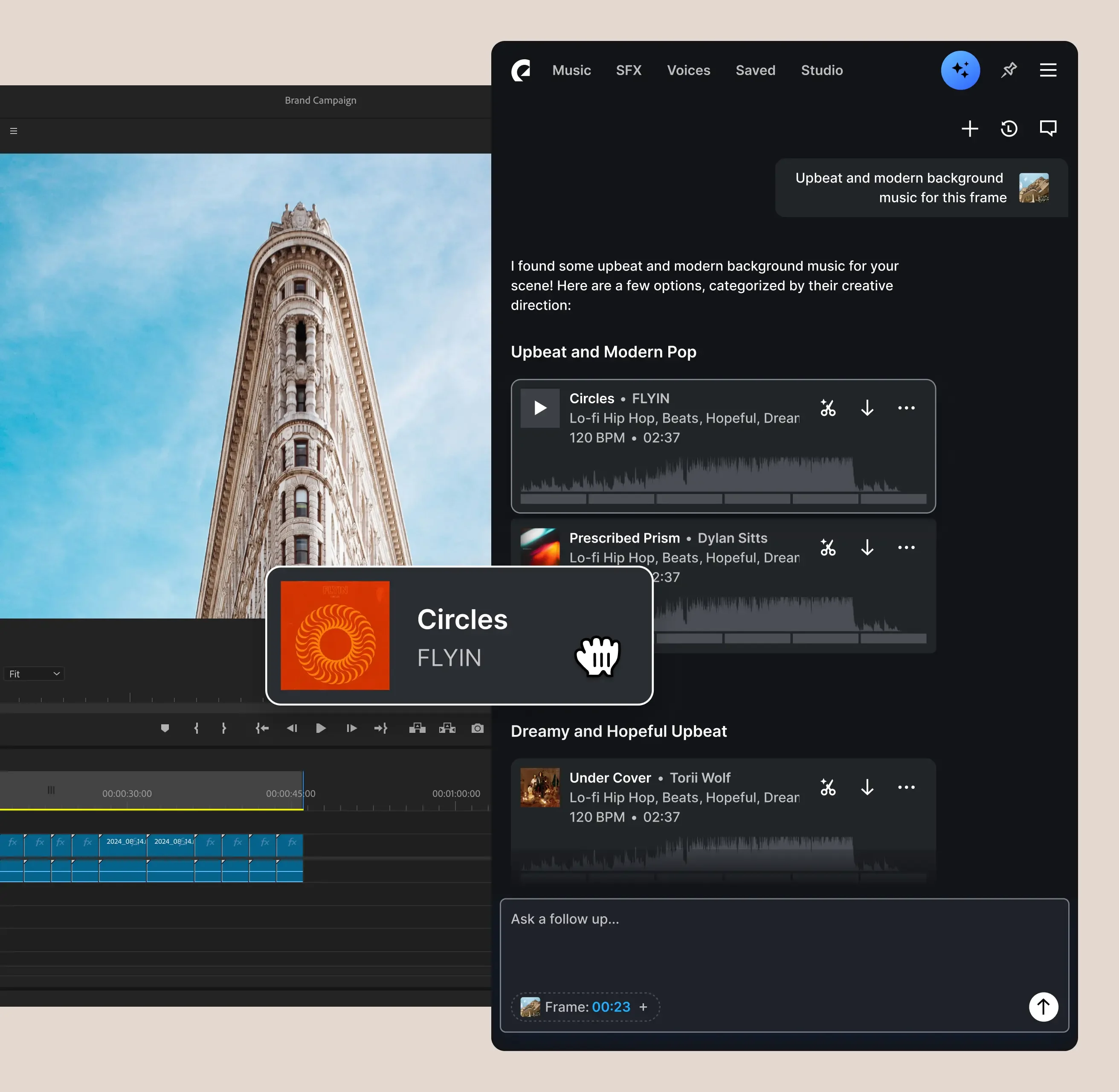Click the export frame camera icon
Viewport: 1119px width, 1092px height.
(x=478, y=729)
